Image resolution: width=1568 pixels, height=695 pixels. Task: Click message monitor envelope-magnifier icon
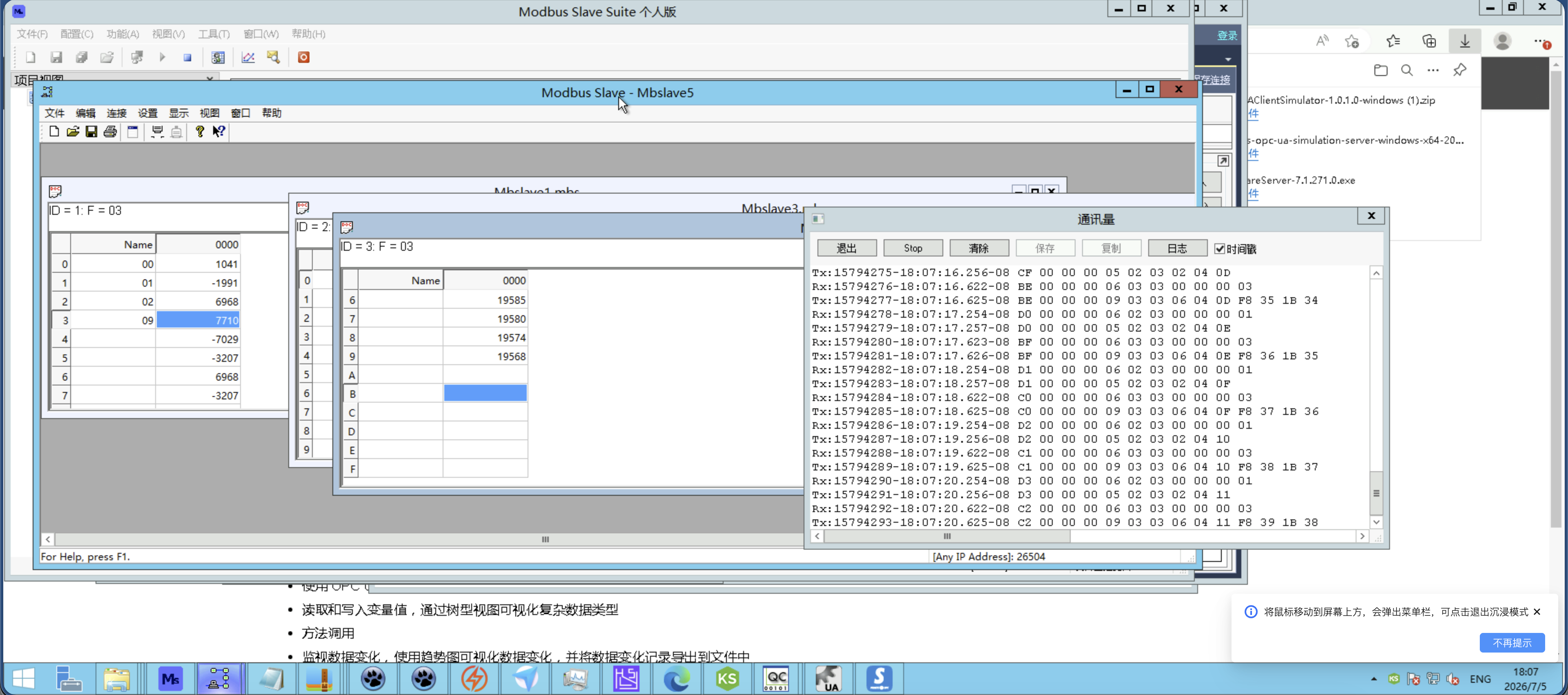(x=273, y=57)
